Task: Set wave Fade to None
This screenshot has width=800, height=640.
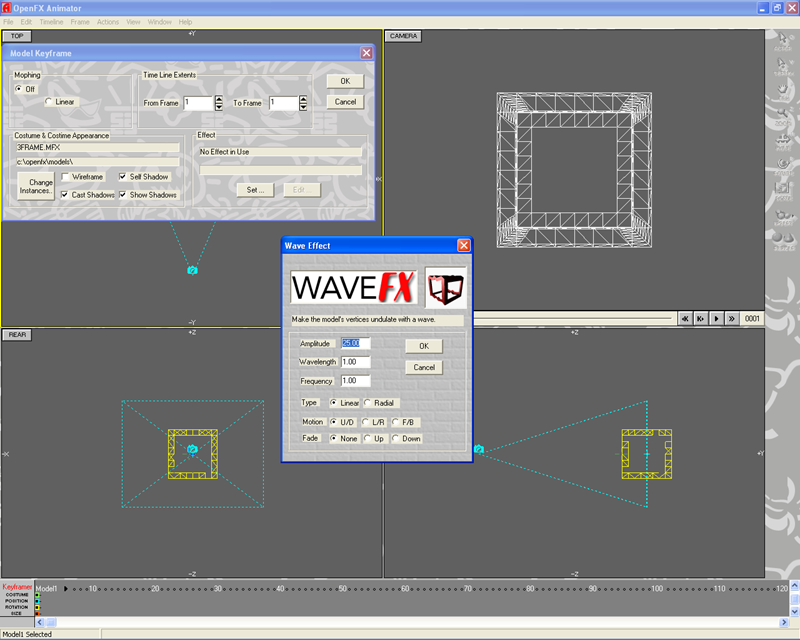Action: click(x=334, y=438)
